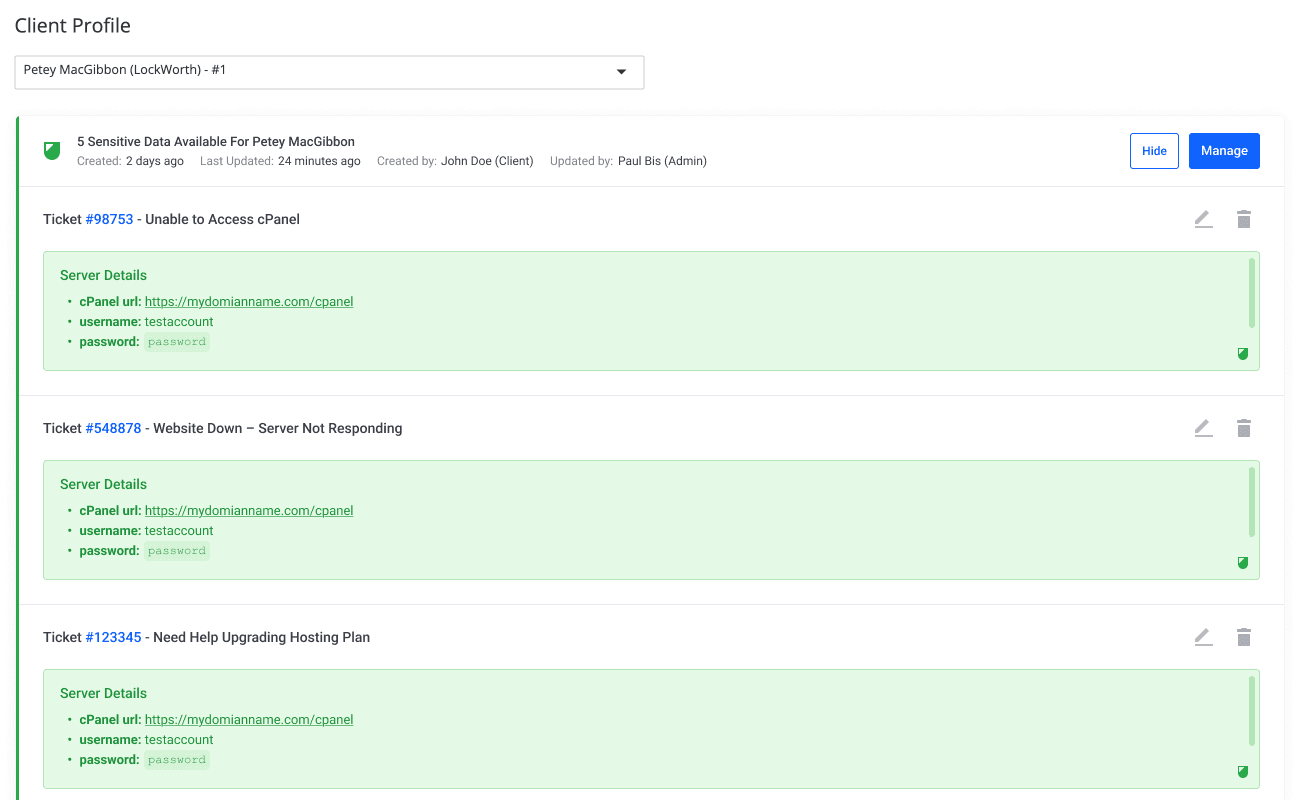Viewport: 1300px width, 800px height.
Task: Click the Client Profile heading
Action: coord(73,25)
